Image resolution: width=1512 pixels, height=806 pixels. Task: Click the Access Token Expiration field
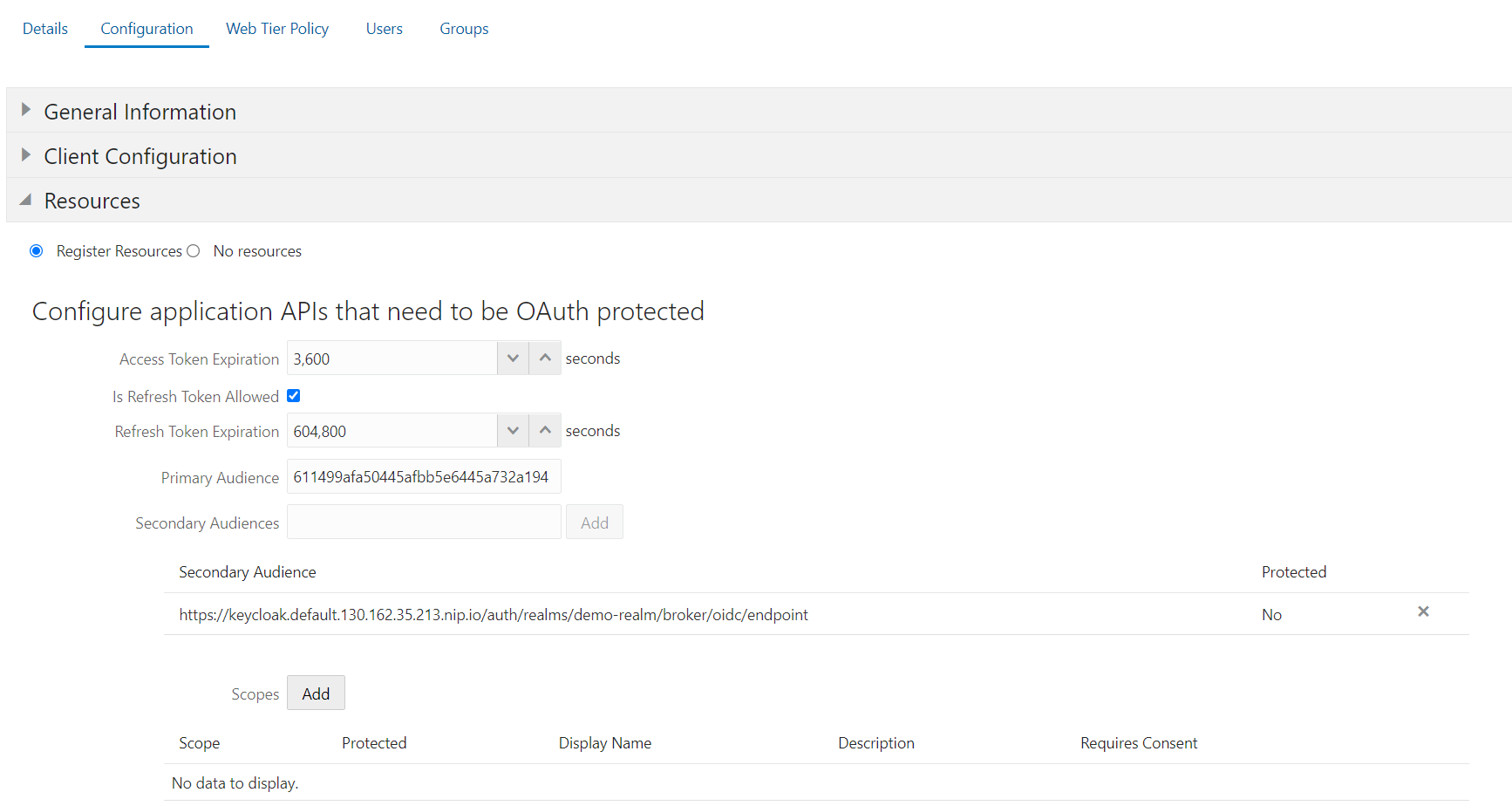tap(392, 359)
